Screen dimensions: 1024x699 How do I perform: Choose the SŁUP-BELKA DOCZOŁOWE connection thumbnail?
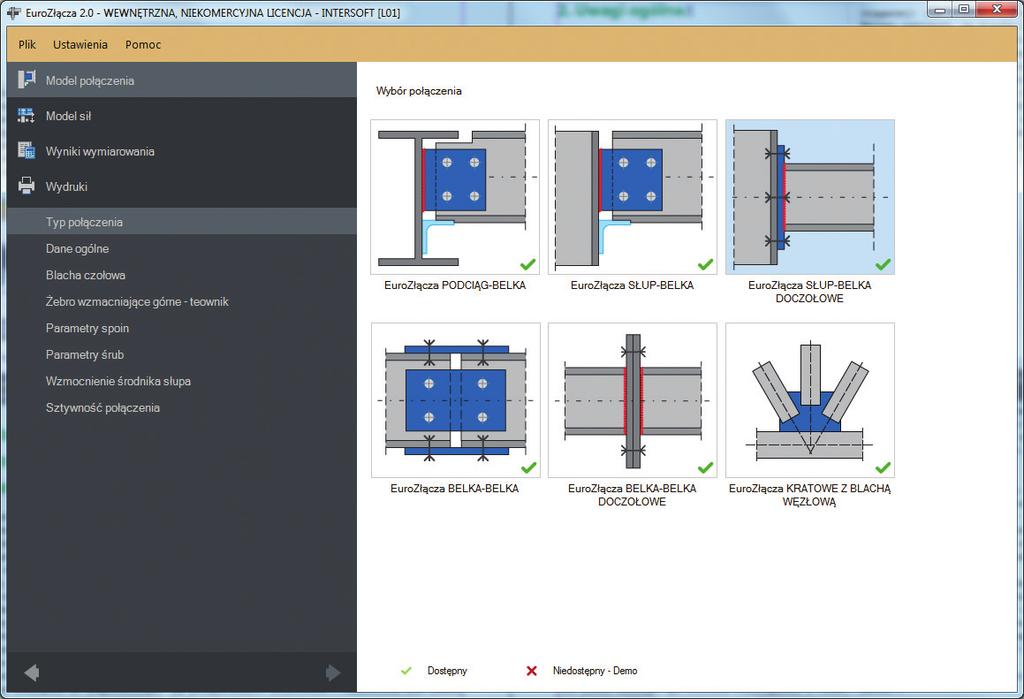pyautogui.click(x=810, y=197)
